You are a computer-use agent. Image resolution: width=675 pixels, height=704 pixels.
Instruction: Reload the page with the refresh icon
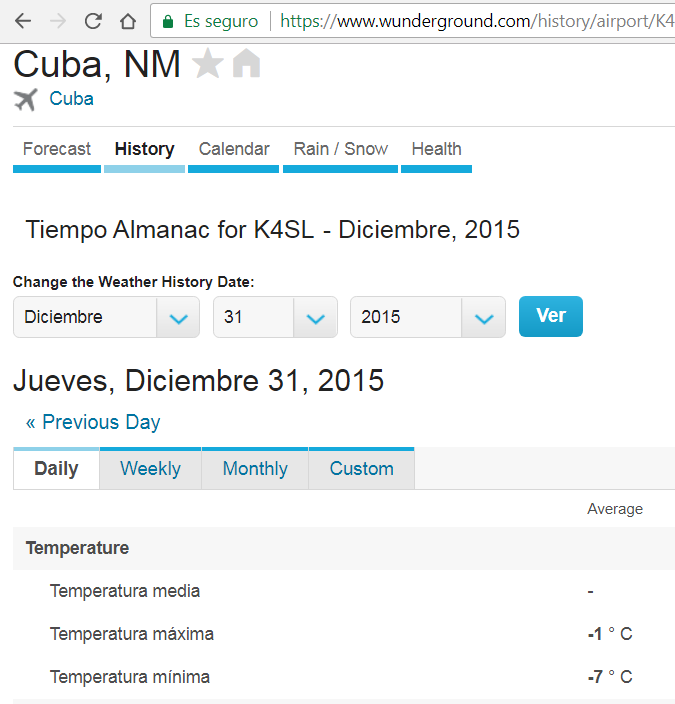point(93,21)
